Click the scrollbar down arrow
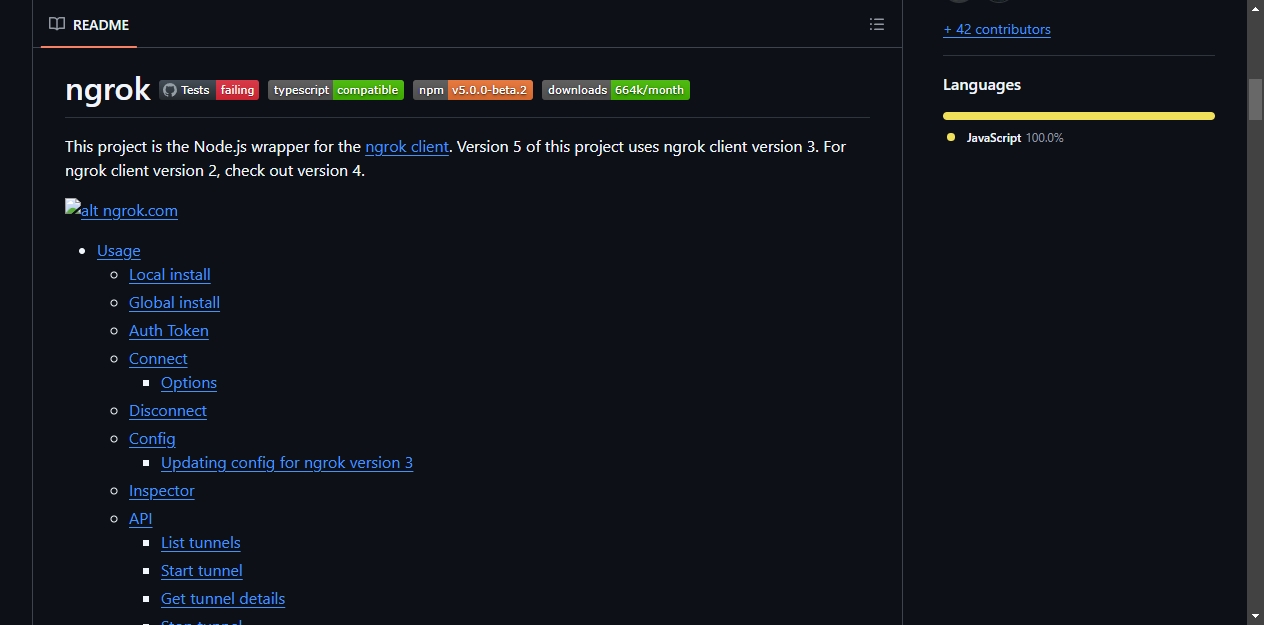 (1255, 616)
